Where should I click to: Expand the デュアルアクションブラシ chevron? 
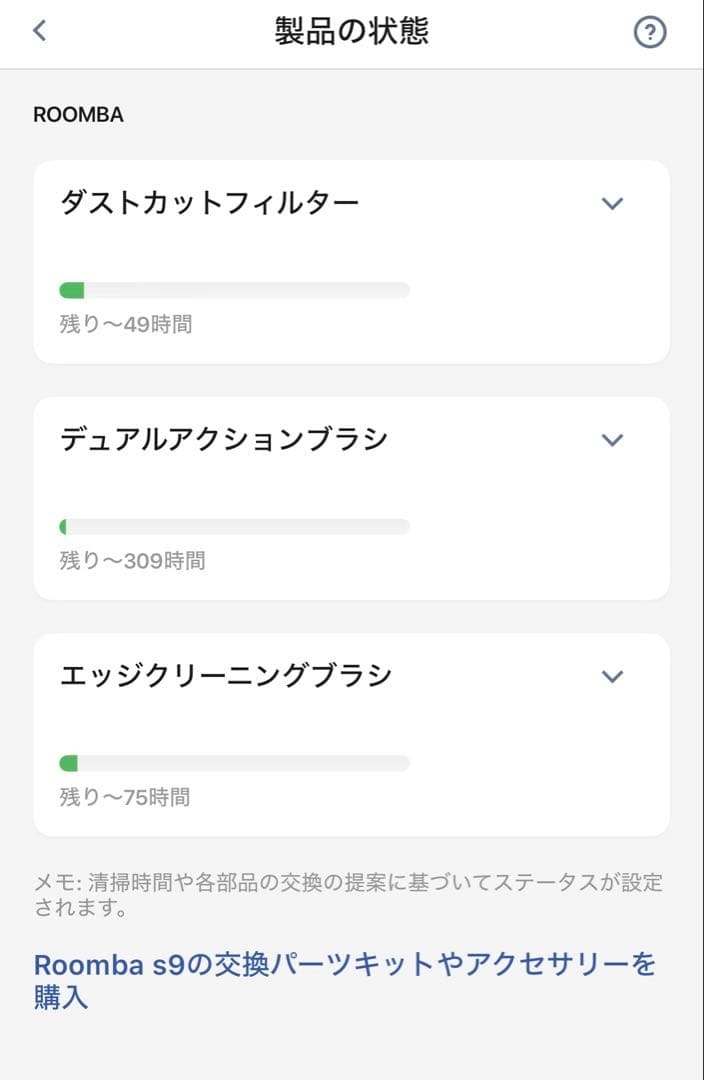click(612, 440)
